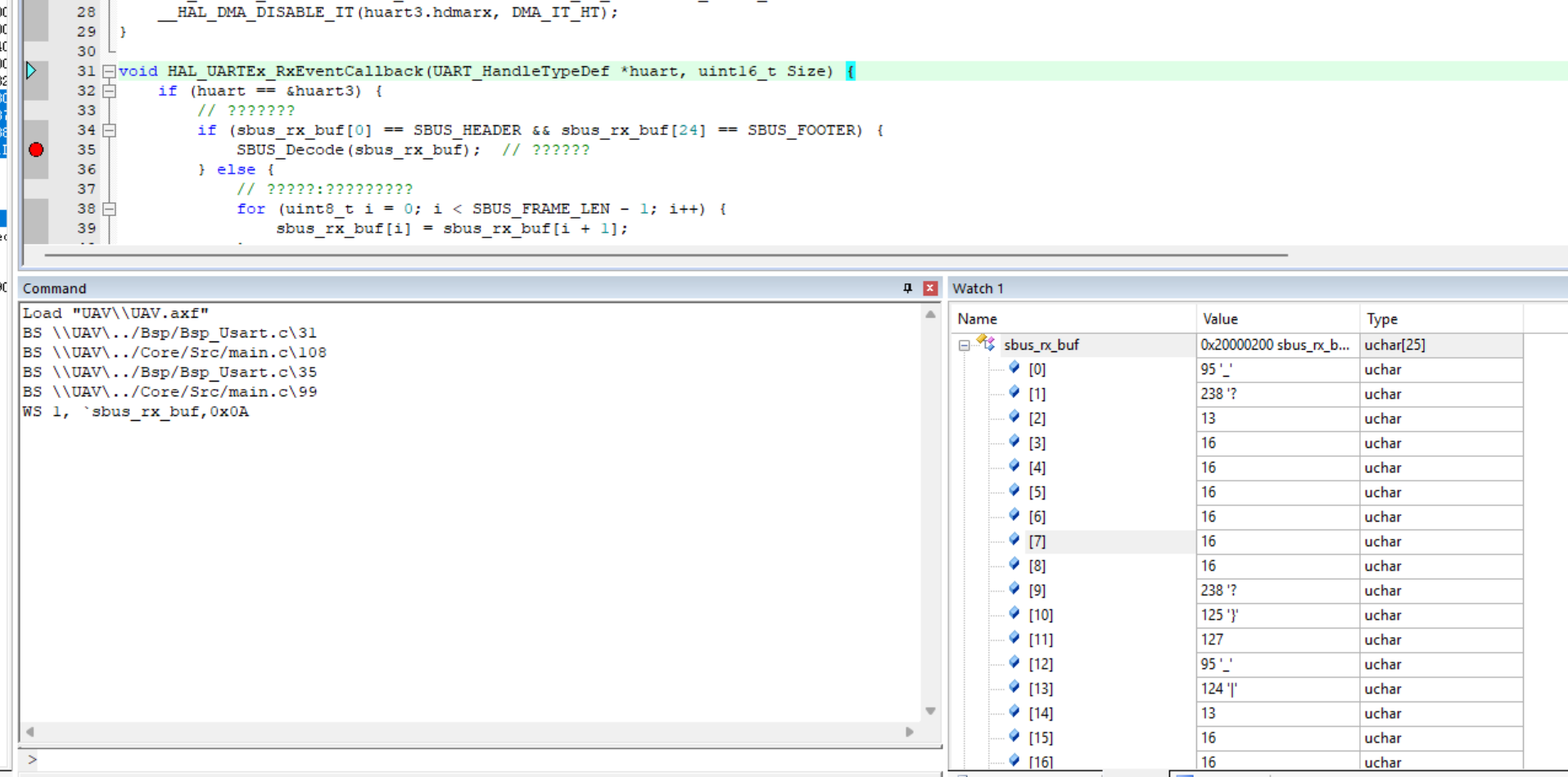Collapse the for loop at line 38
Viewport: 1568px width, 777px height.
click(109, 209)
